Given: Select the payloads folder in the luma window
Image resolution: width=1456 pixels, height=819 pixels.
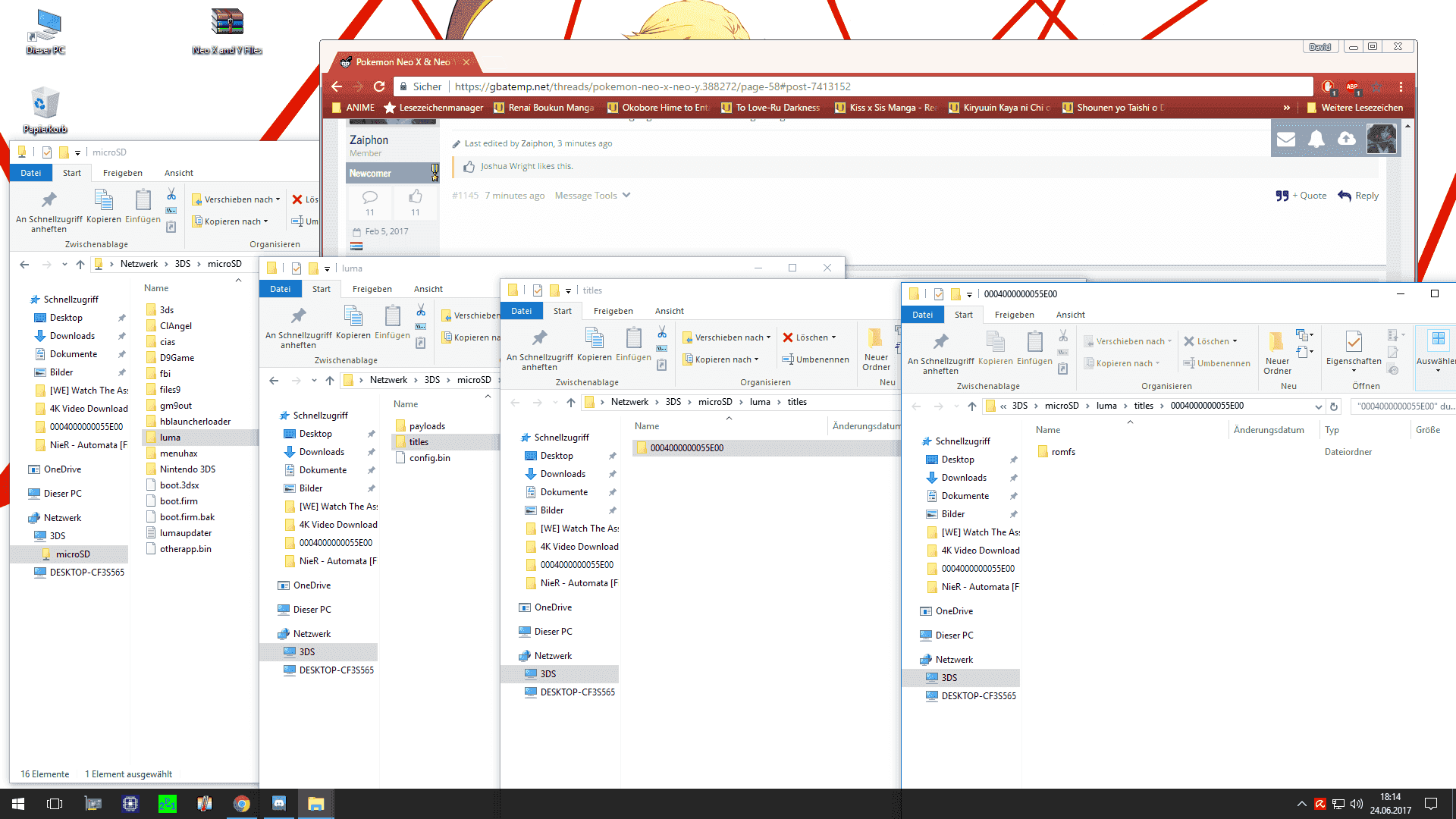Looking at the screenshot, I should click(x=419, y=426).
